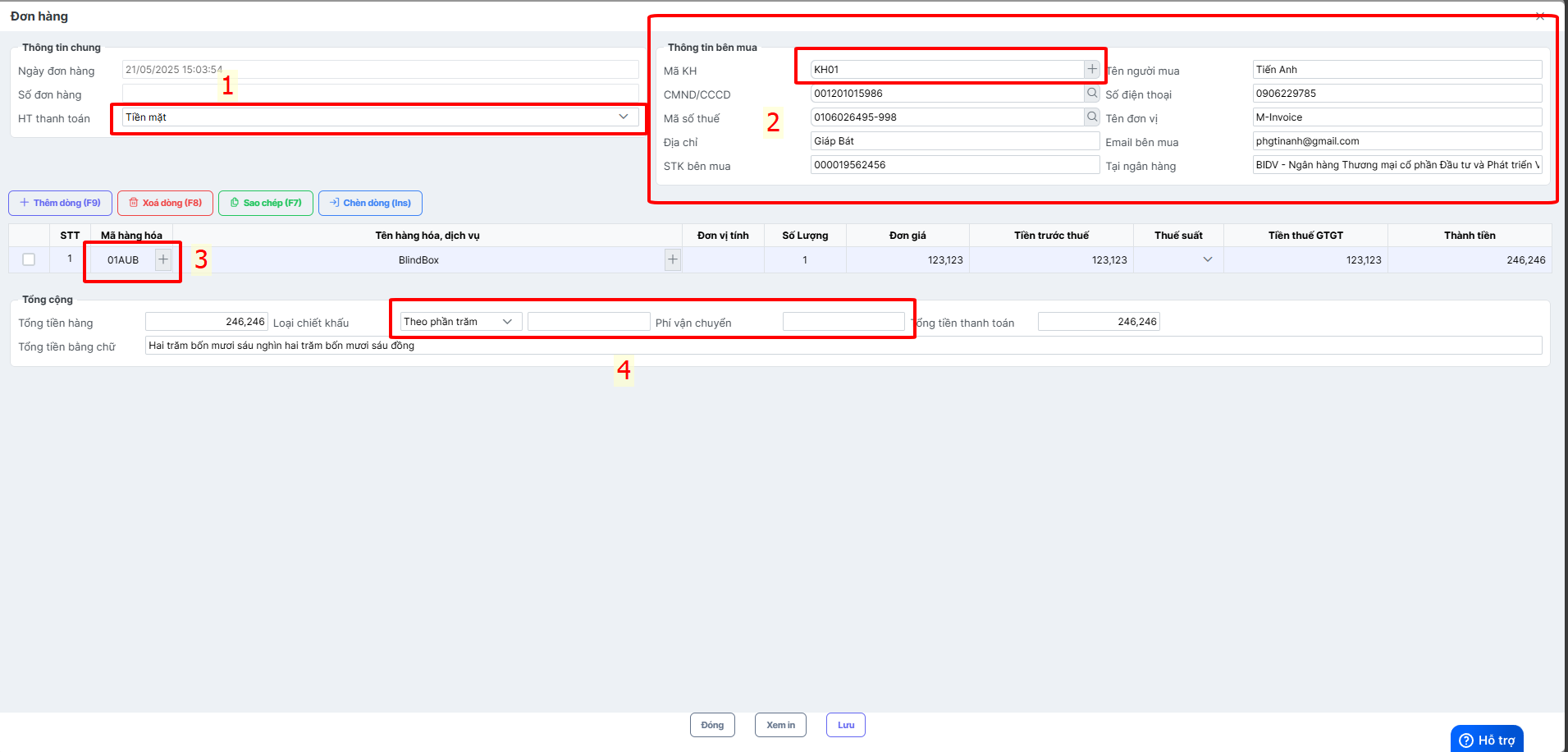Click the Ngày đơn hàng date field
This screenshot has height=752, width=1568.
381,70
